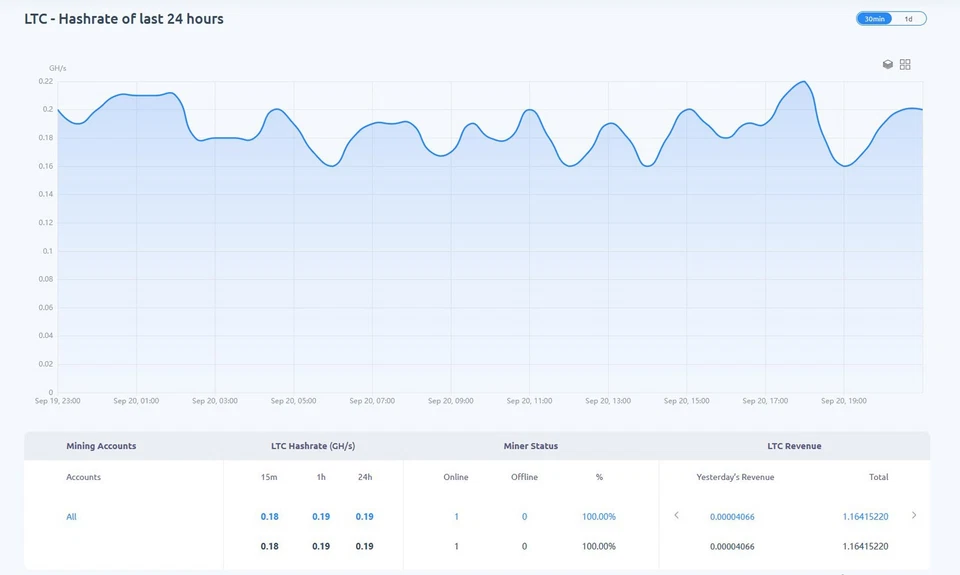The image size is (960, 575).
Task: Click the LTC Revenue column header
Action: point(794,446)
